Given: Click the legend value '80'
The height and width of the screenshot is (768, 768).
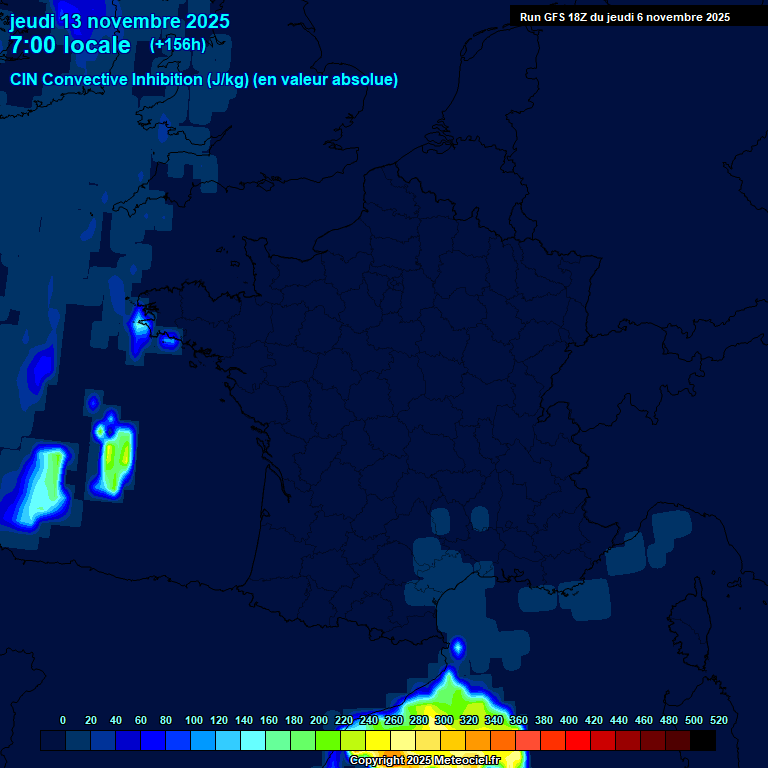Looking at the screenshot, I should (x=166, y=720).
